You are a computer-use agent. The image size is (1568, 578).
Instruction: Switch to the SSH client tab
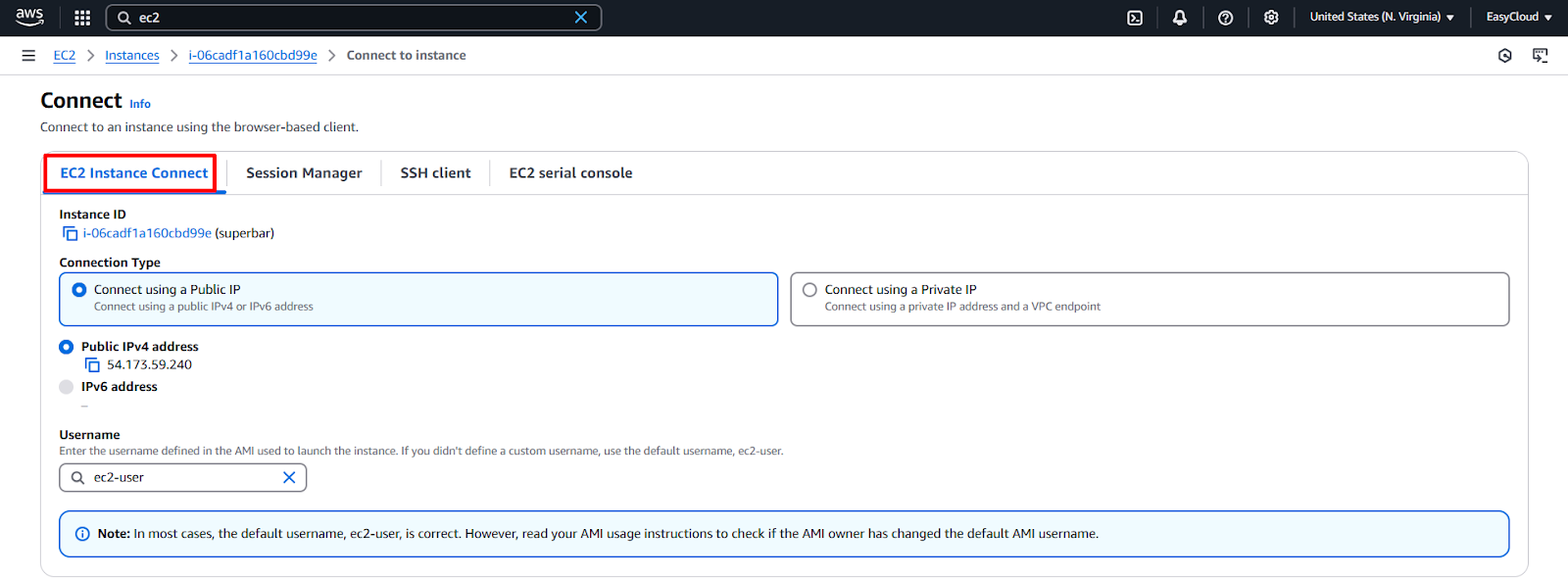(x=435, y=173)
